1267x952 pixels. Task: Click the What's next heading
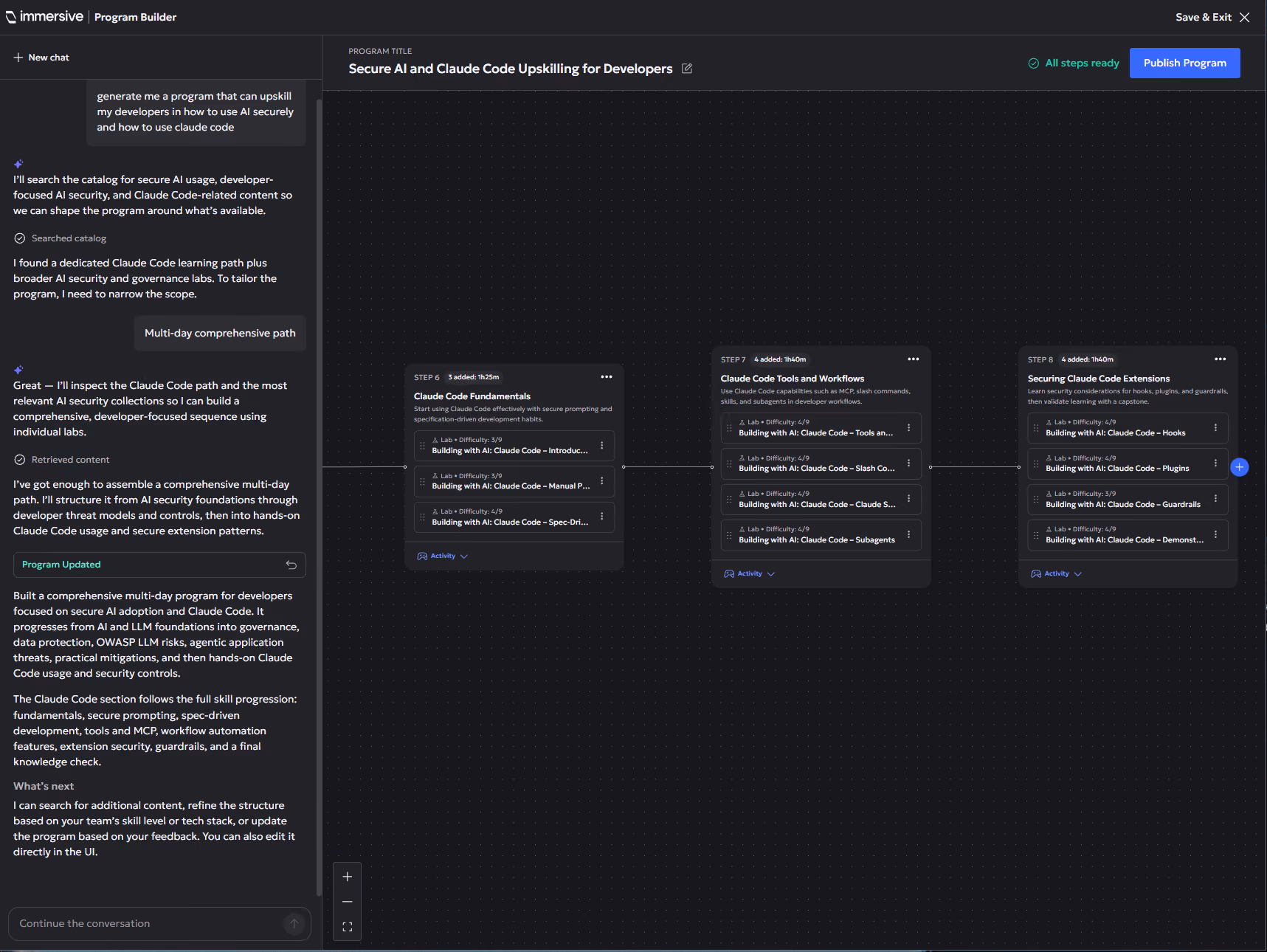click(x=44, y=787)
